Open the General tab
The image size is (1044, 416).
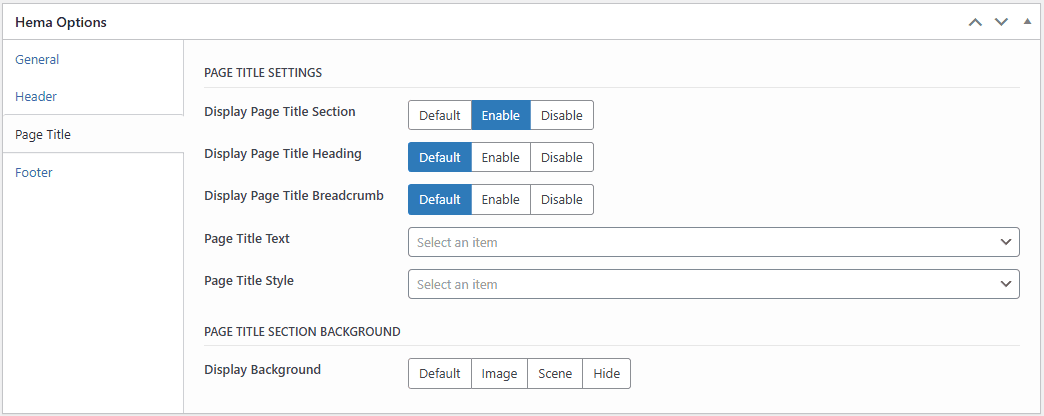pyautogui.click(x=37, y=60)
